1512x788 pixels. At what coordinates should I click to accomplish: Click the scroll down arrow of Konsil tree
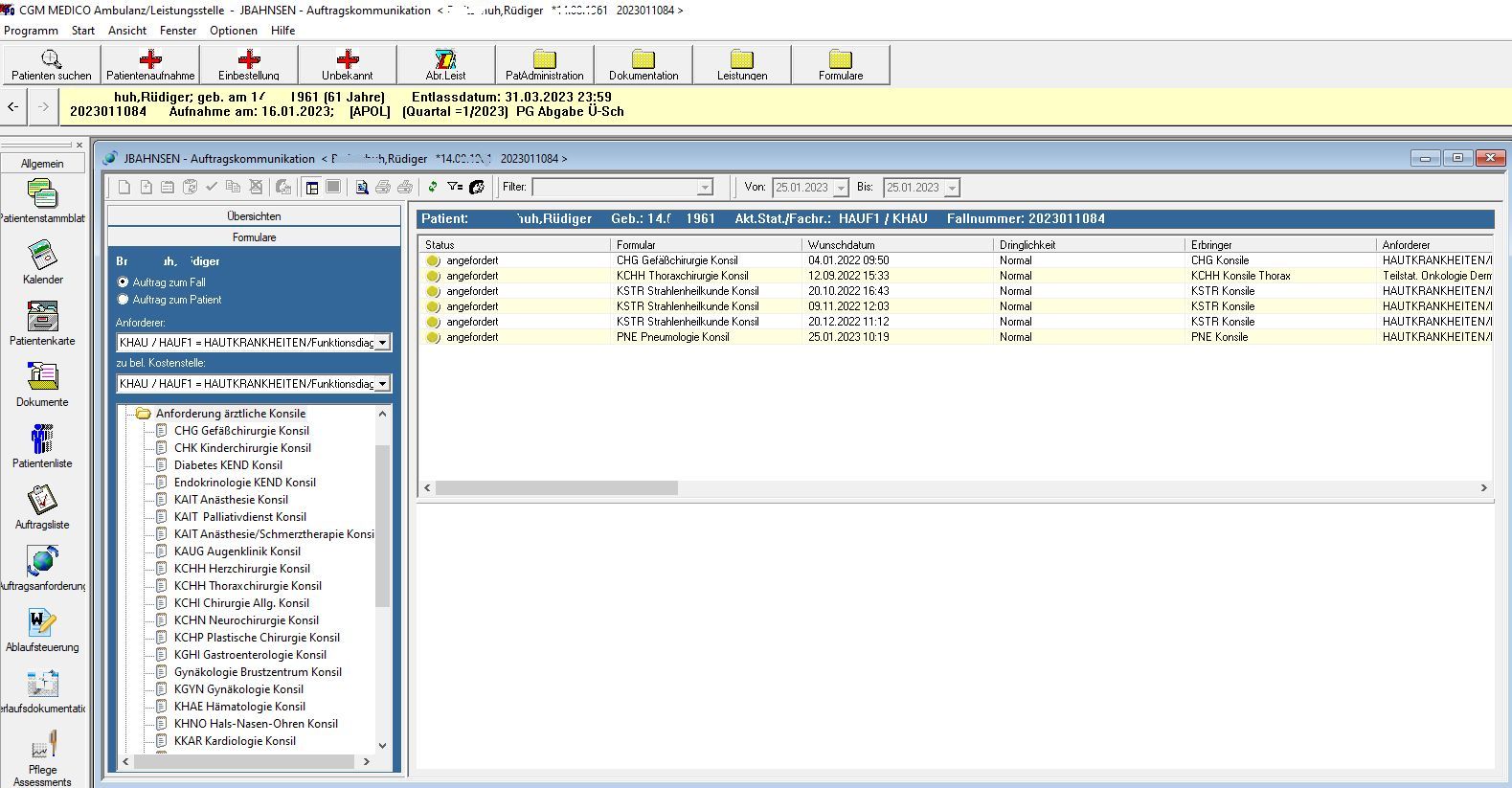(x=382, y=745)
